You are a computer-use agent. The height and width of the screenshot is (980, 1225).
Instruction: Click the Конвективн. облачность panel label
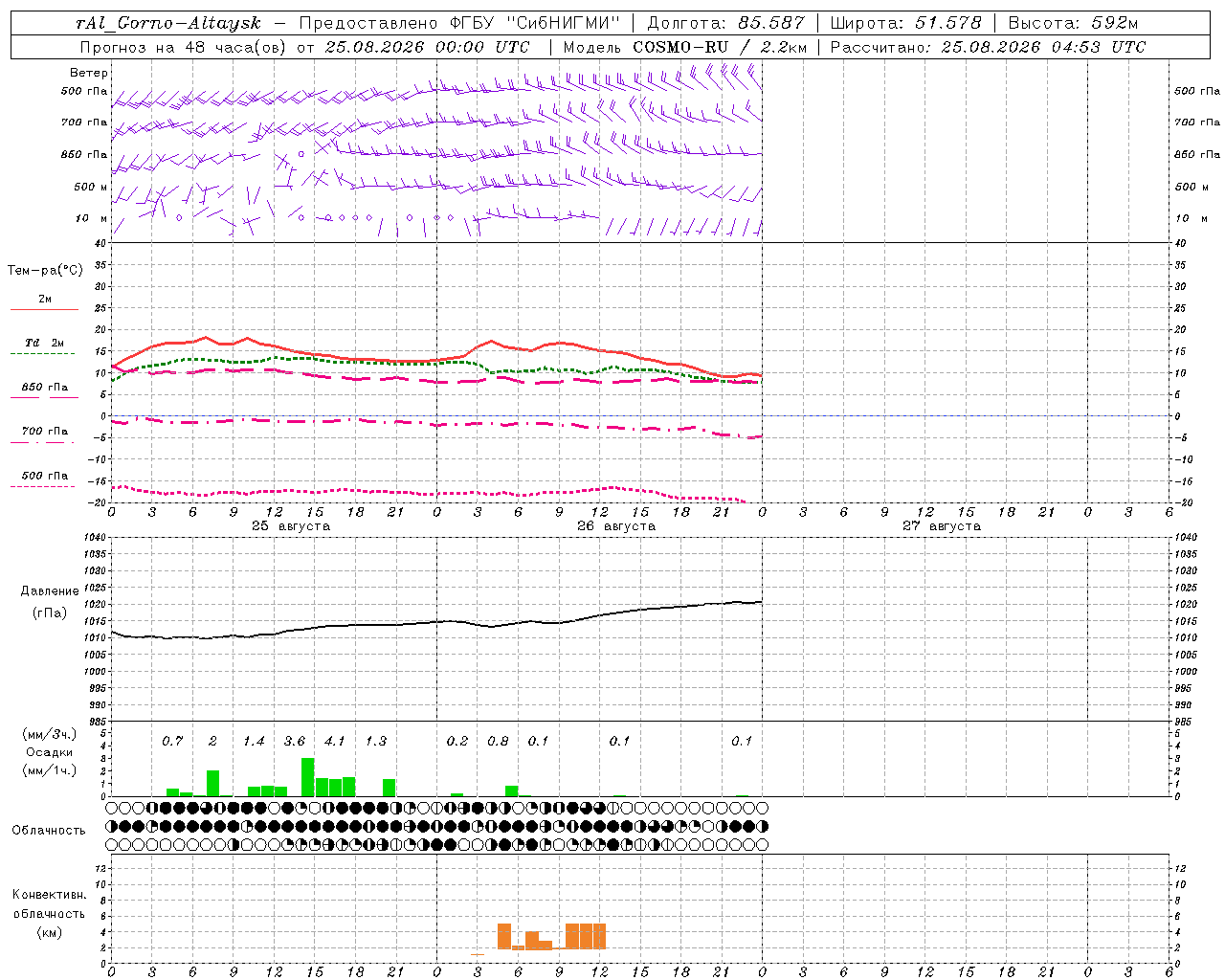click(49, 913)
